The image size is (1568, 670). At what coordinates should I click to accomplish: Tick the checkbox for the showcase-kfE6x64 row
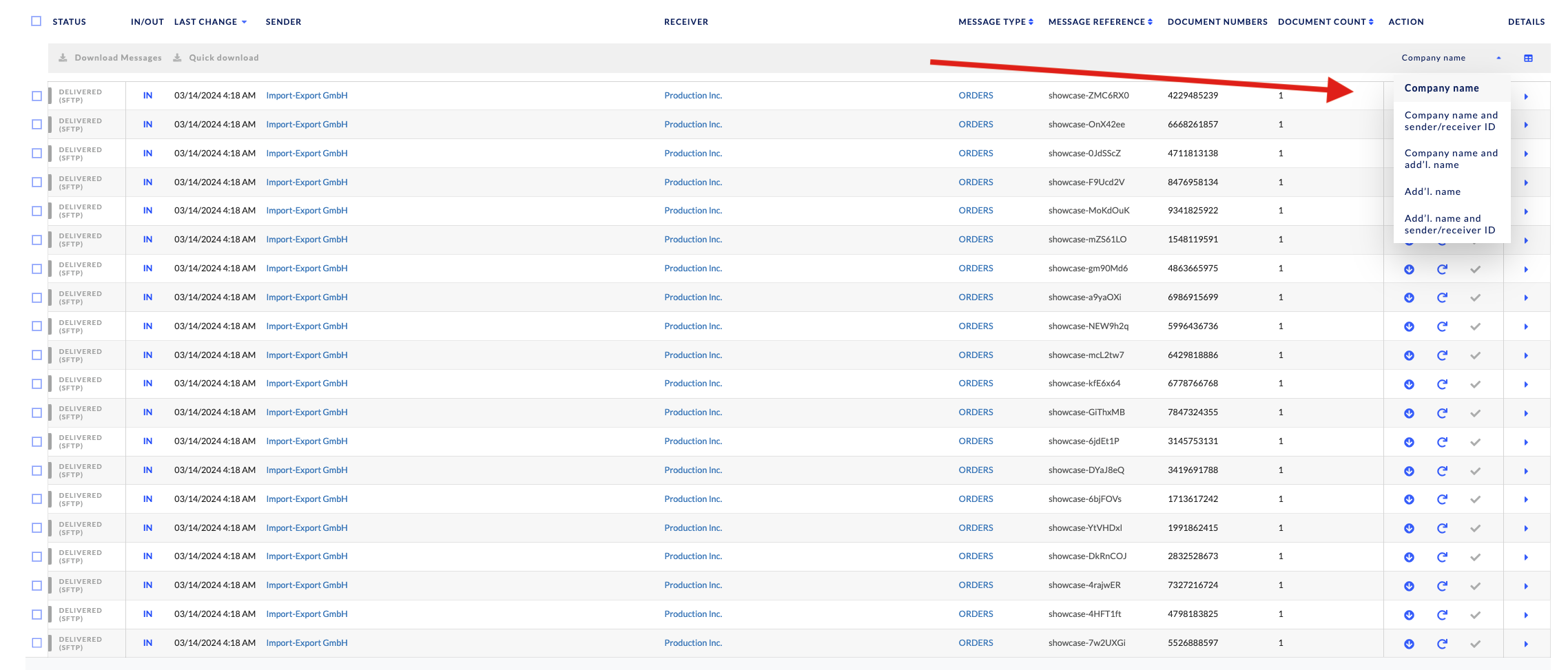click(x=37, y=384)
